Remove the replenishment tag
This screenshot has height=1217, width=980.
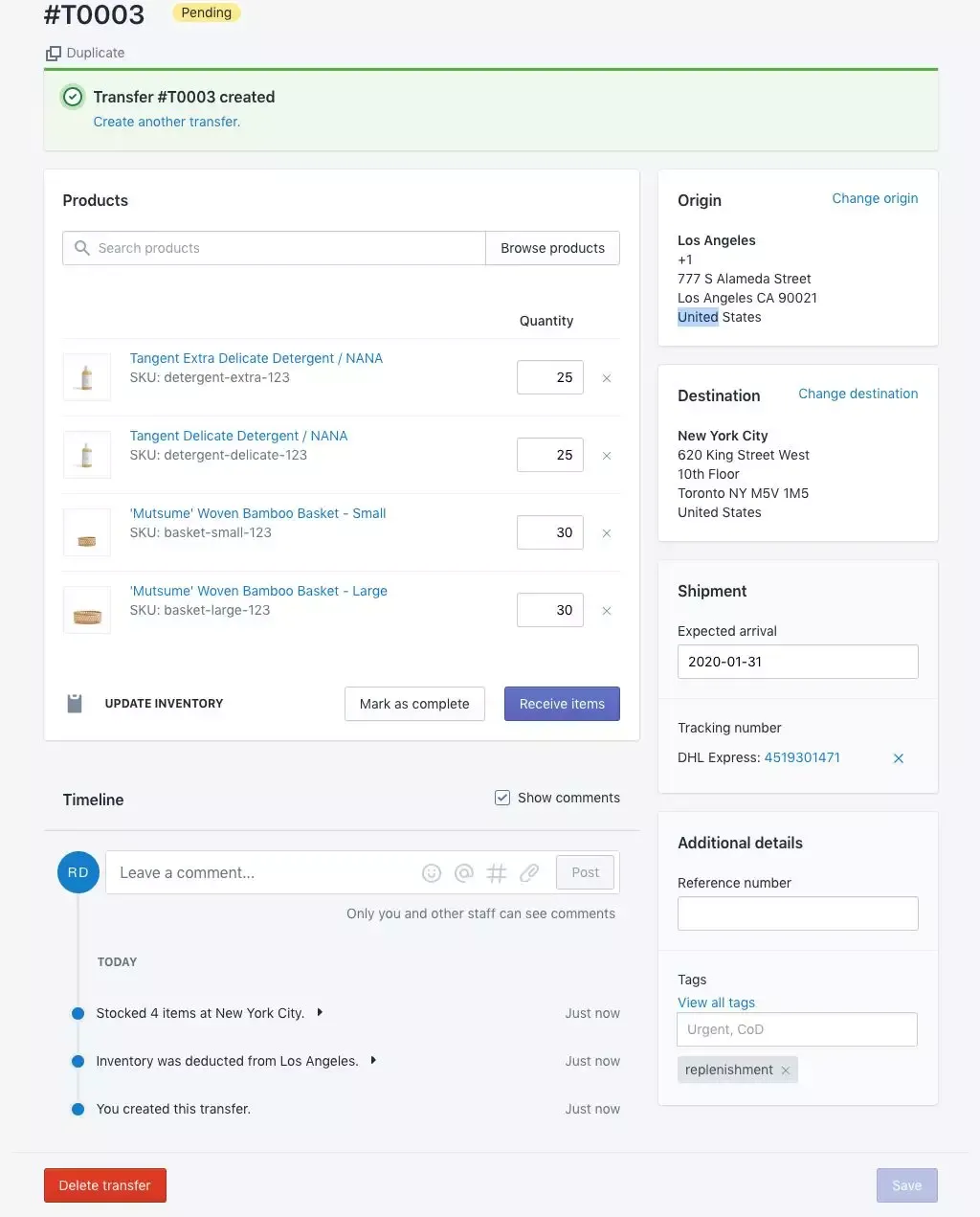(786, 1071)
